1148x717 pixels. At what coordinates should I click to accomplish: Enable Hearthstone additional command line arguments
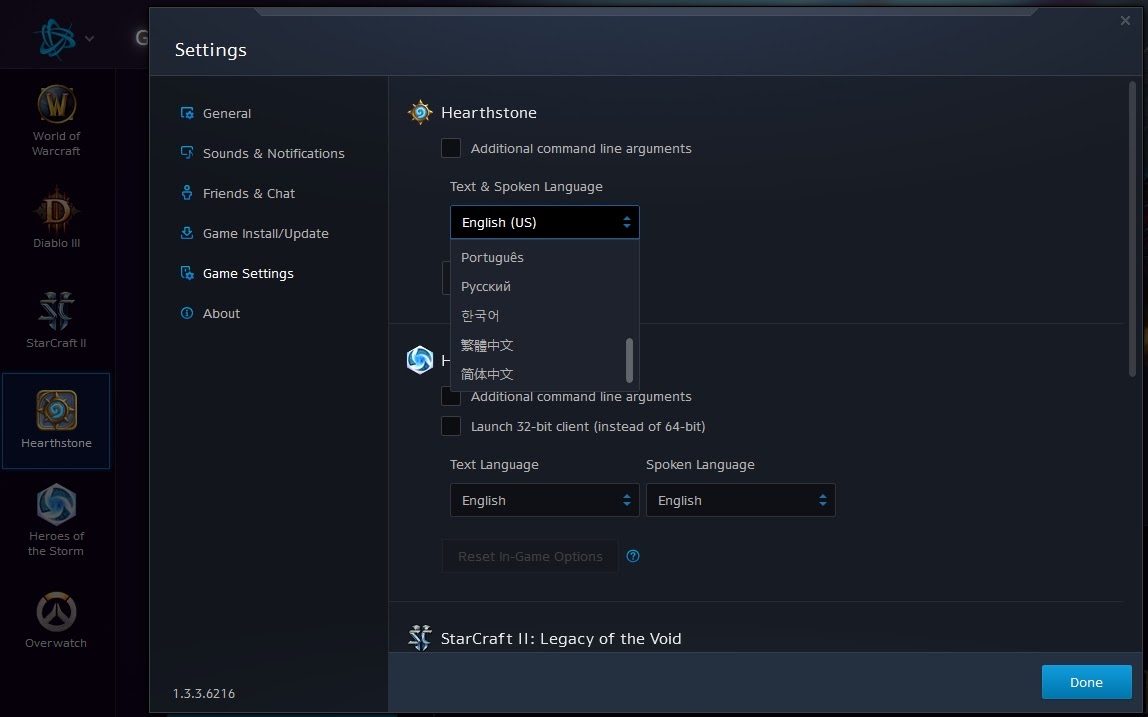(x=451, y=148)
